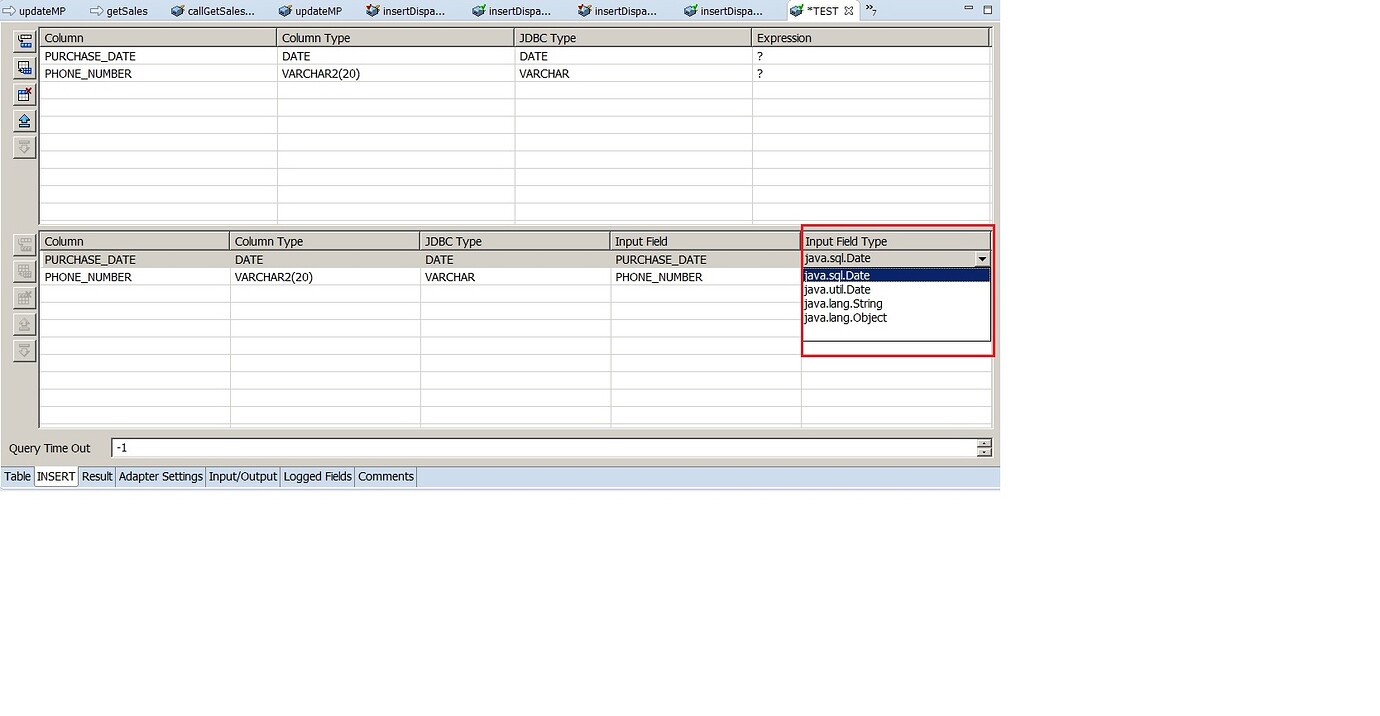Click the Expression cell in the PURCHASE_DATE row

click(x=871, y=56)
